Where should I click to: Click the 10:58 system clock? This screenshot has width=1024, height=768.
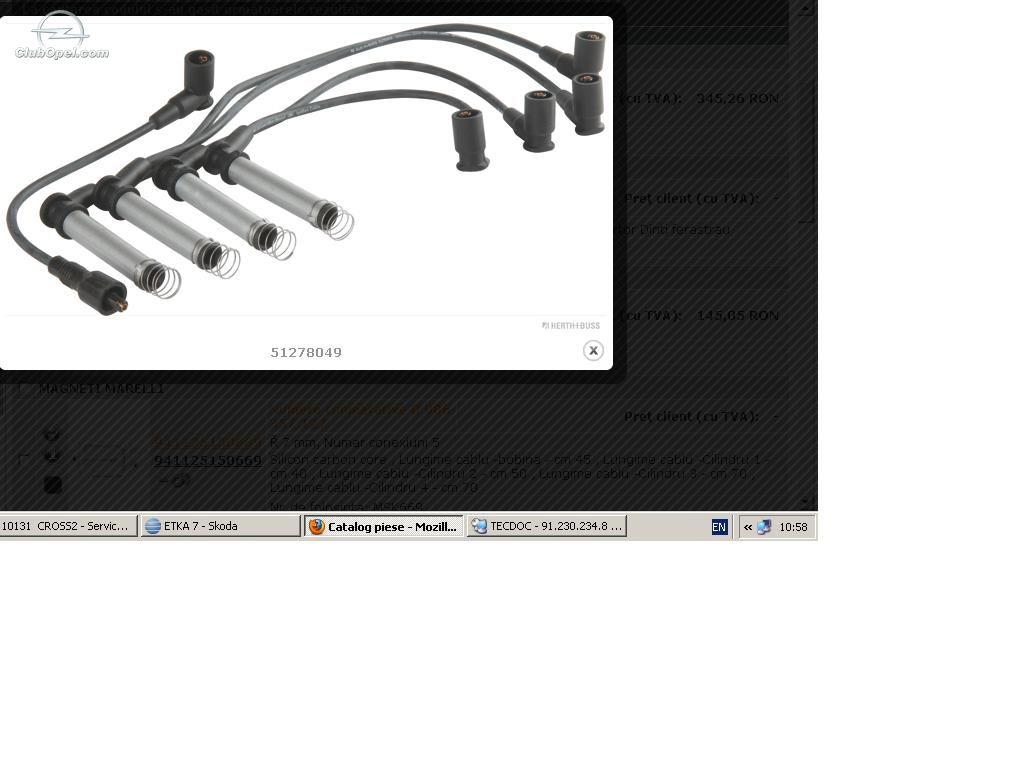pyautogui.click(x=793, y=527)
